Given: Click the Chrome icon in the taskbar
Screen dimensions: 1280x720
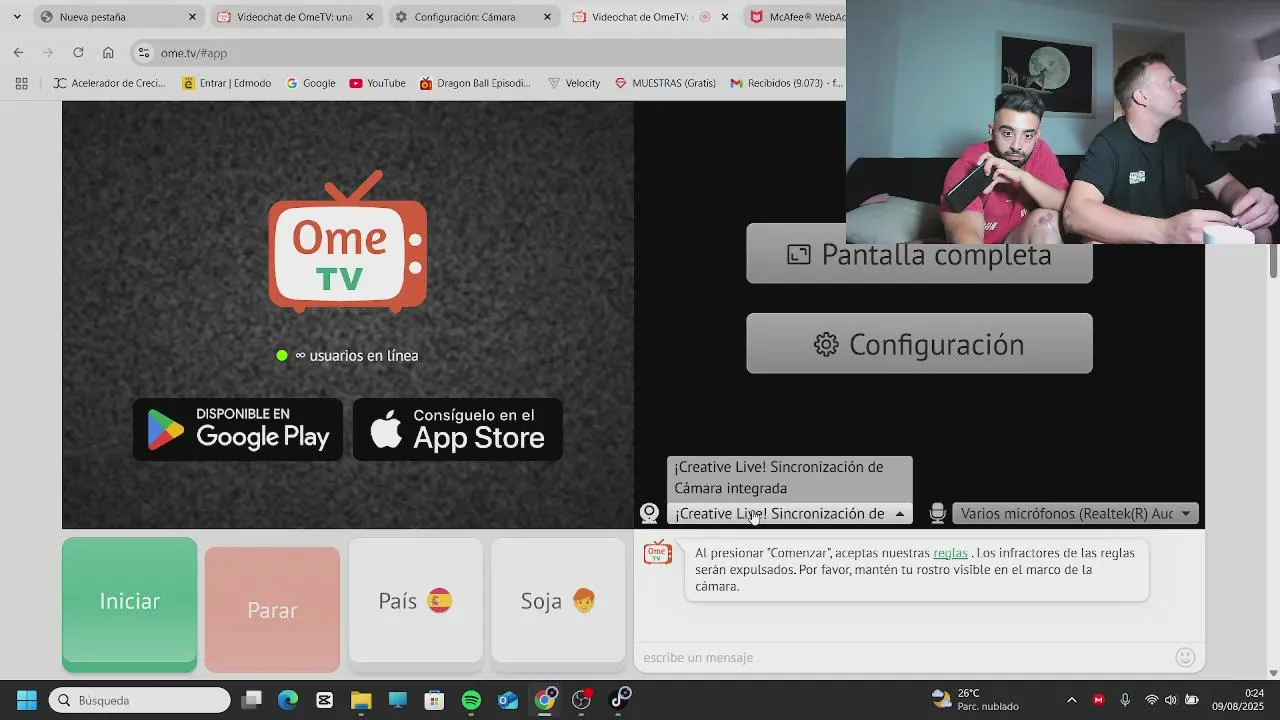Looking at the screenshot, I should (545, 700).
